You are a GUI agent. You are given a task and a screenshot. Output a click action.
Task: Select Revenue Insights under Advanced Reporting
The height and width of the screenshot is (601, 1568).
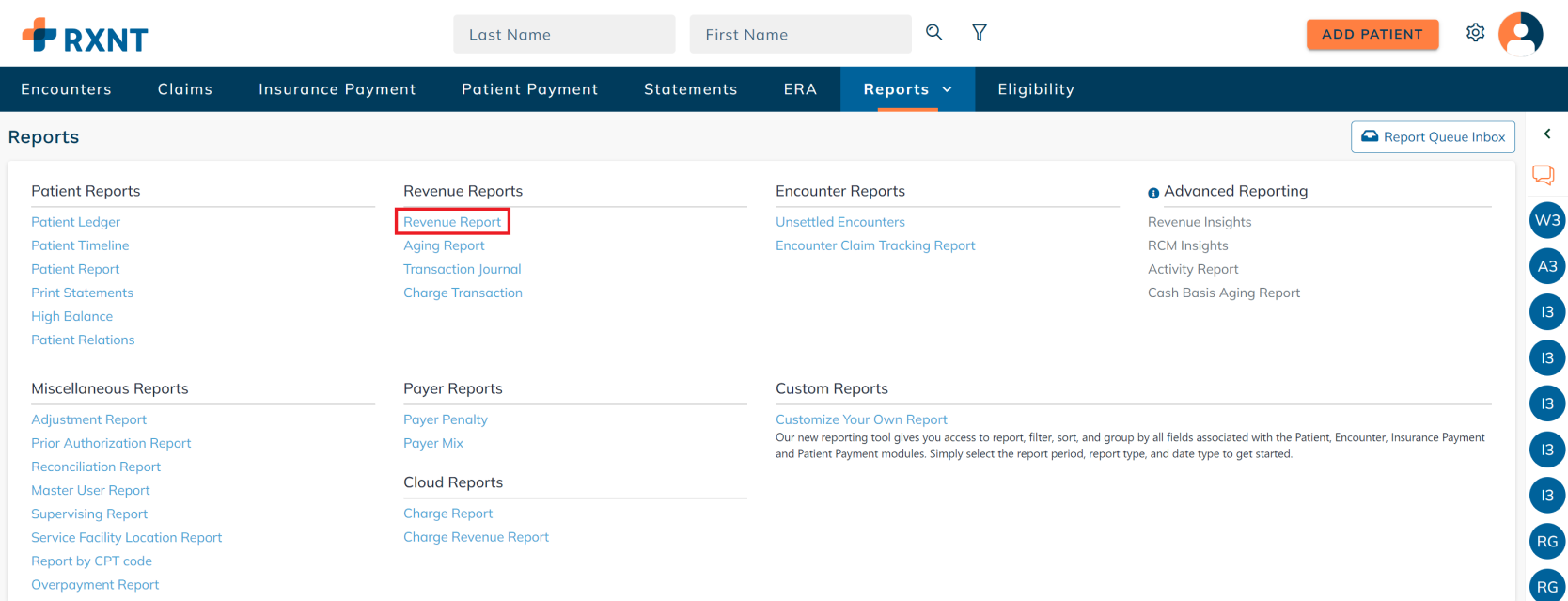1200,222
